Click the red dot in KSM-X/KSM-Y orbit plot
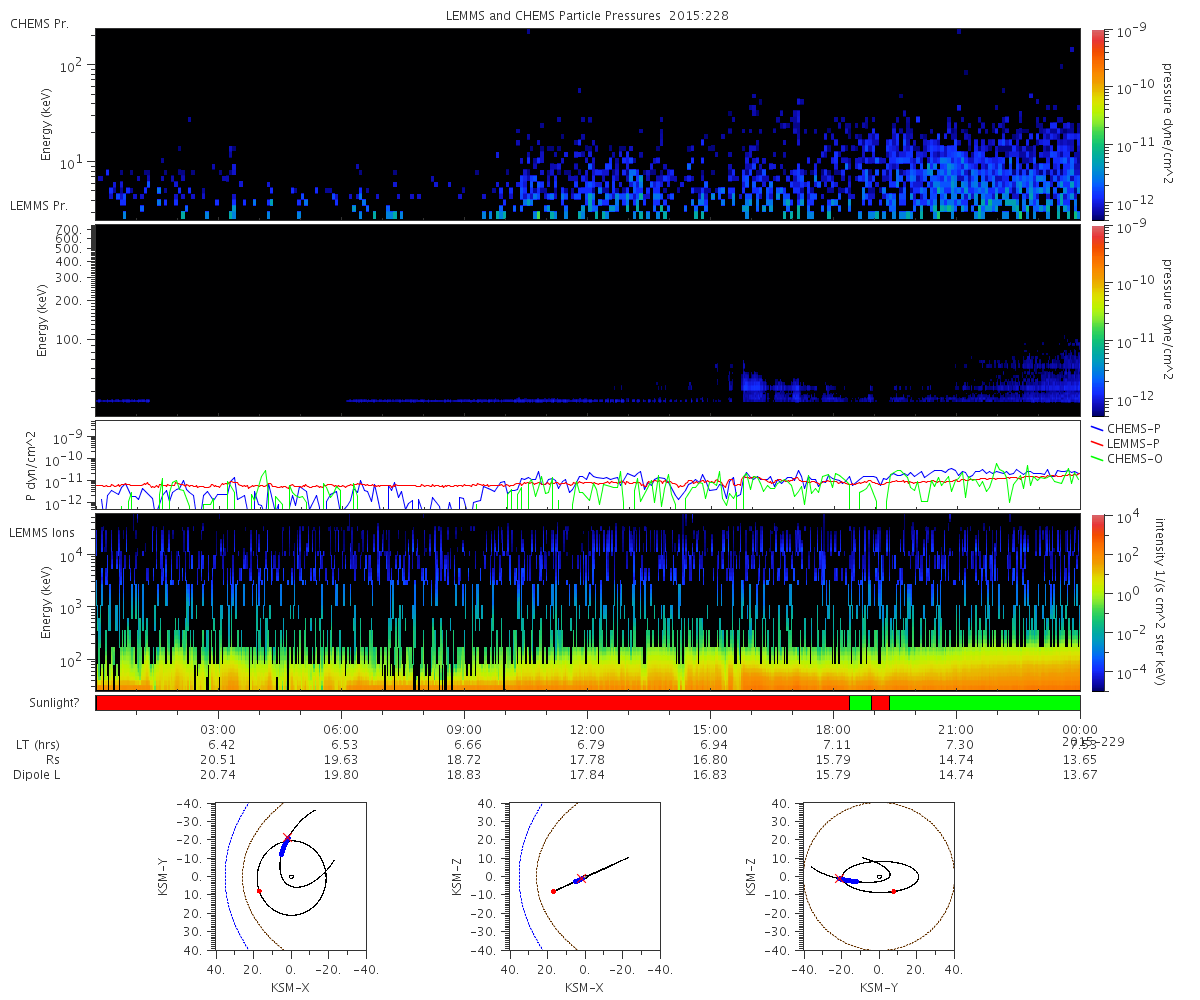The image size is (1200, 1000). [x=259, y=890]
